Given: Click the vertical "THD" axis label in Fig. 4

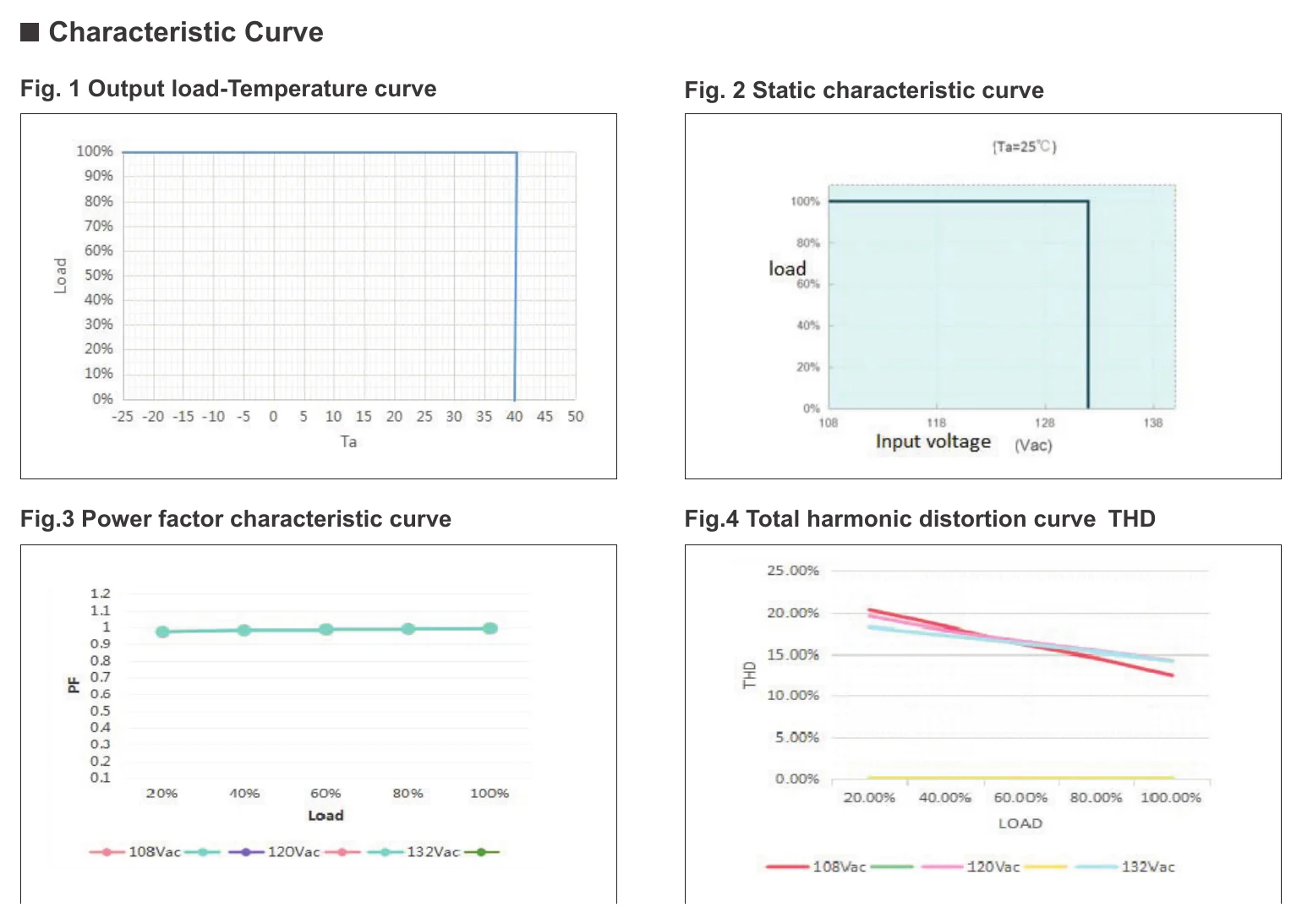Looking at the screenshot, I should (x=749, y=675).
